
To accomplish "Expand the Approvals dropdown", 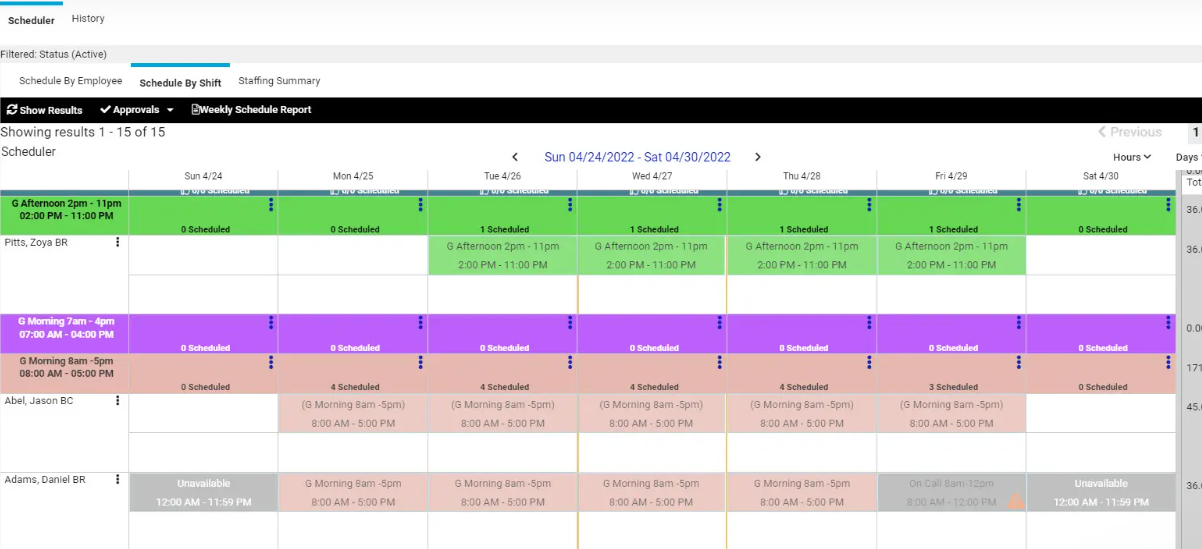I will click(137, 110).
